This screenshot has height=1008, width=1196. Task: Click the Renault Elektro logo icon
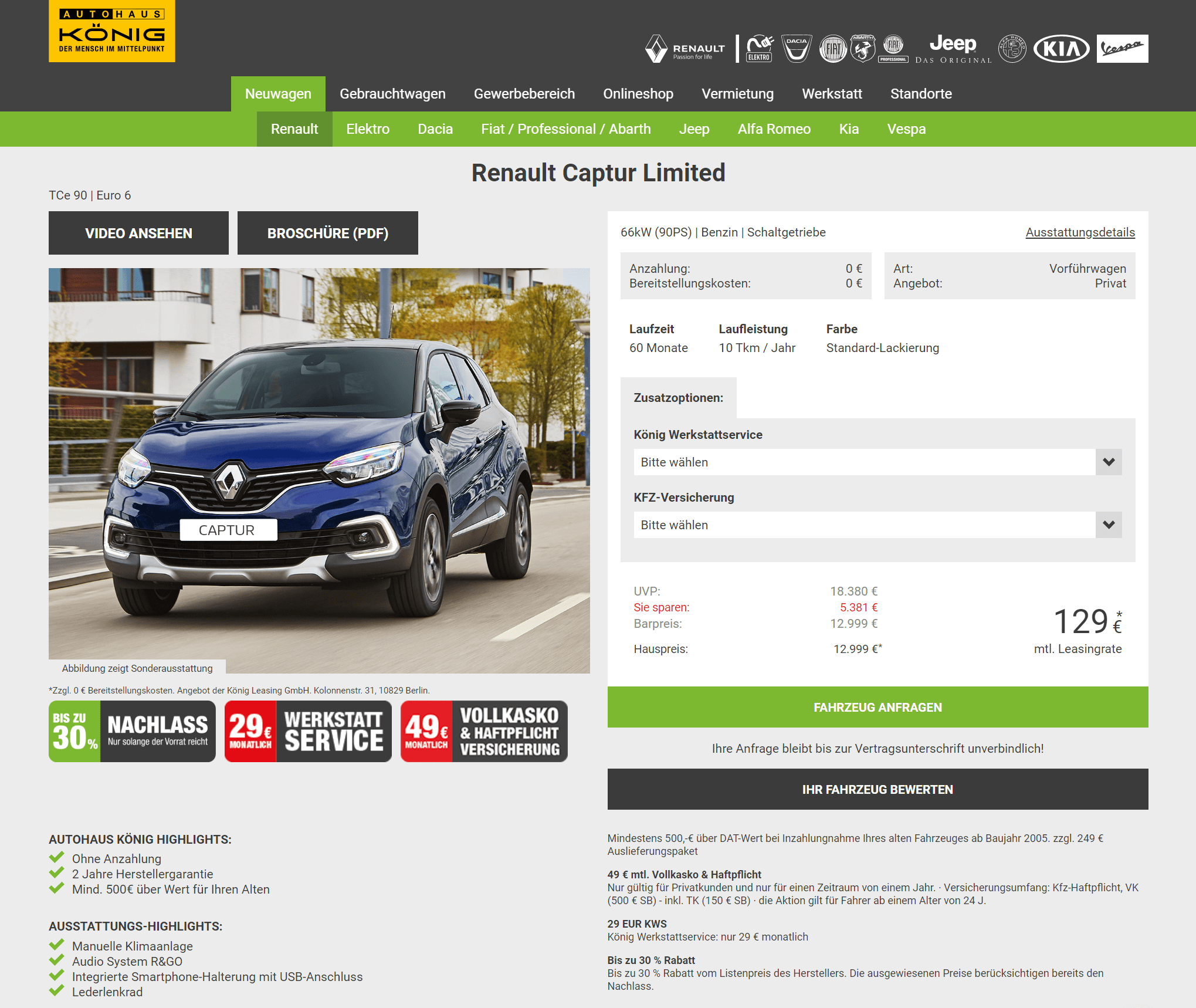(x=760, y=49)
